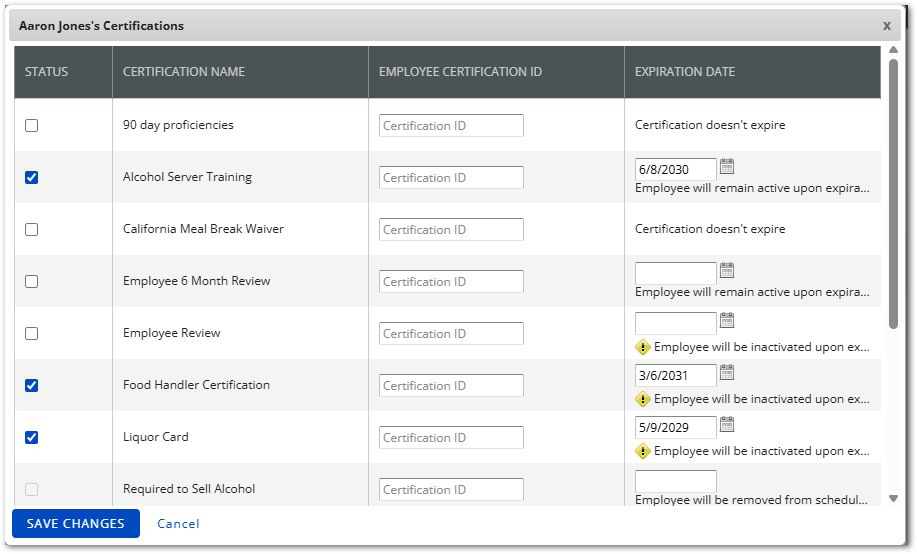
Task: Click the EXPIRATION DATE column header
Action: (x=753, y=72)
